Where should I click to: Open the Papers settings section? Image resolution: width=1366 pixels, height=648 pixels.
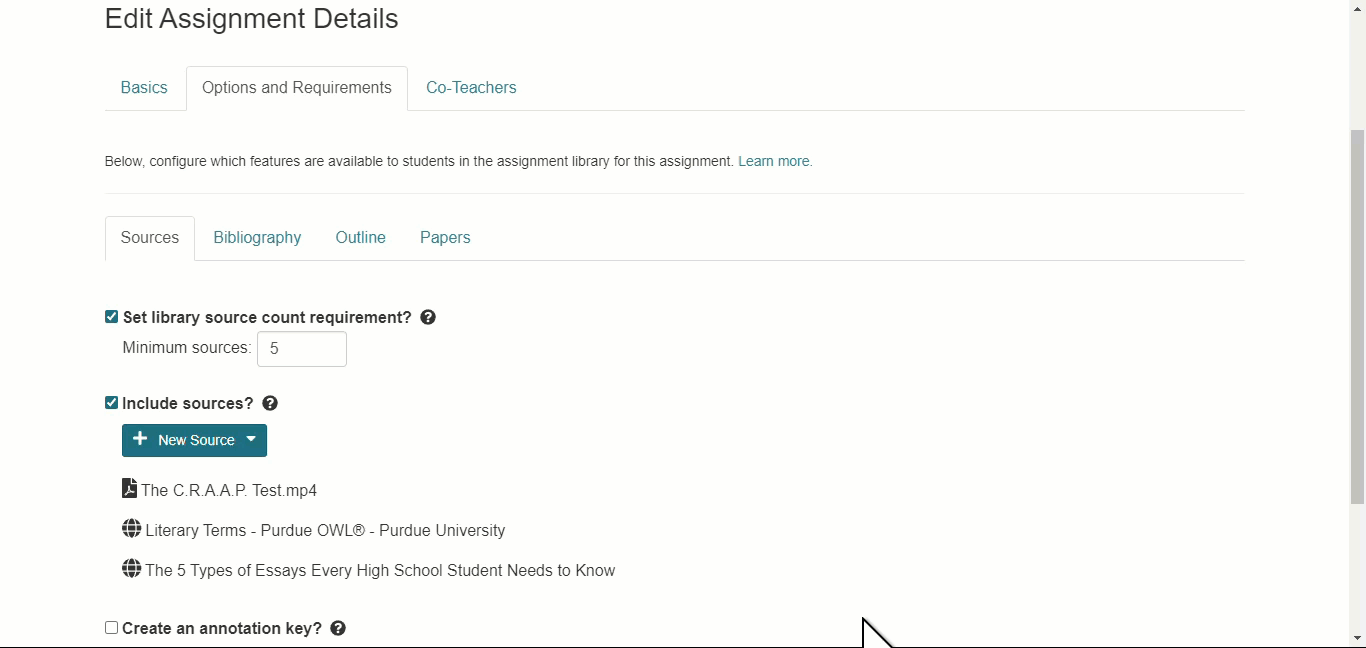pos(444,237)
